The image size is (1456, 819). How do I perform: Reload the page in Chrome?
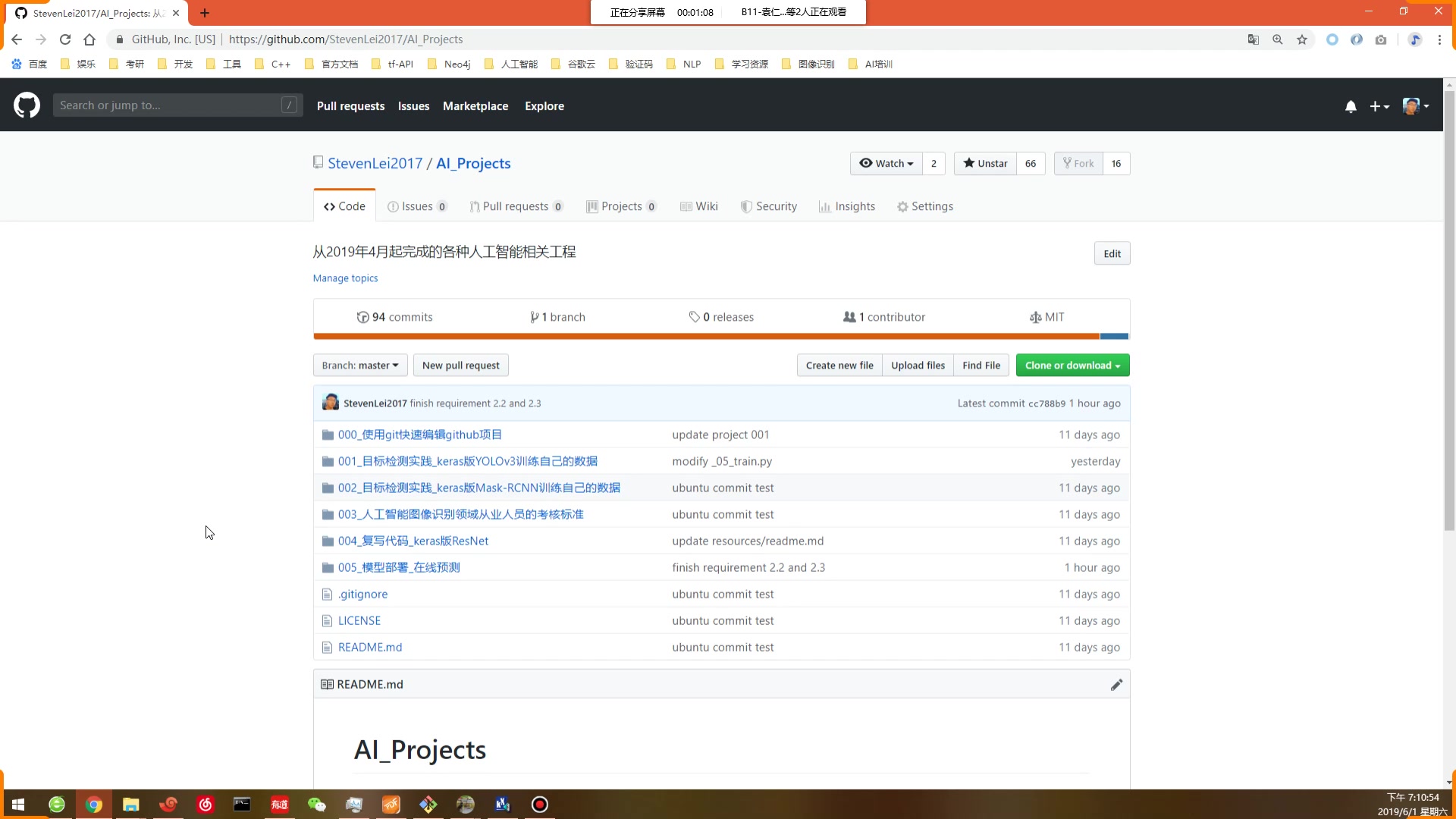(x=65, y=39)
